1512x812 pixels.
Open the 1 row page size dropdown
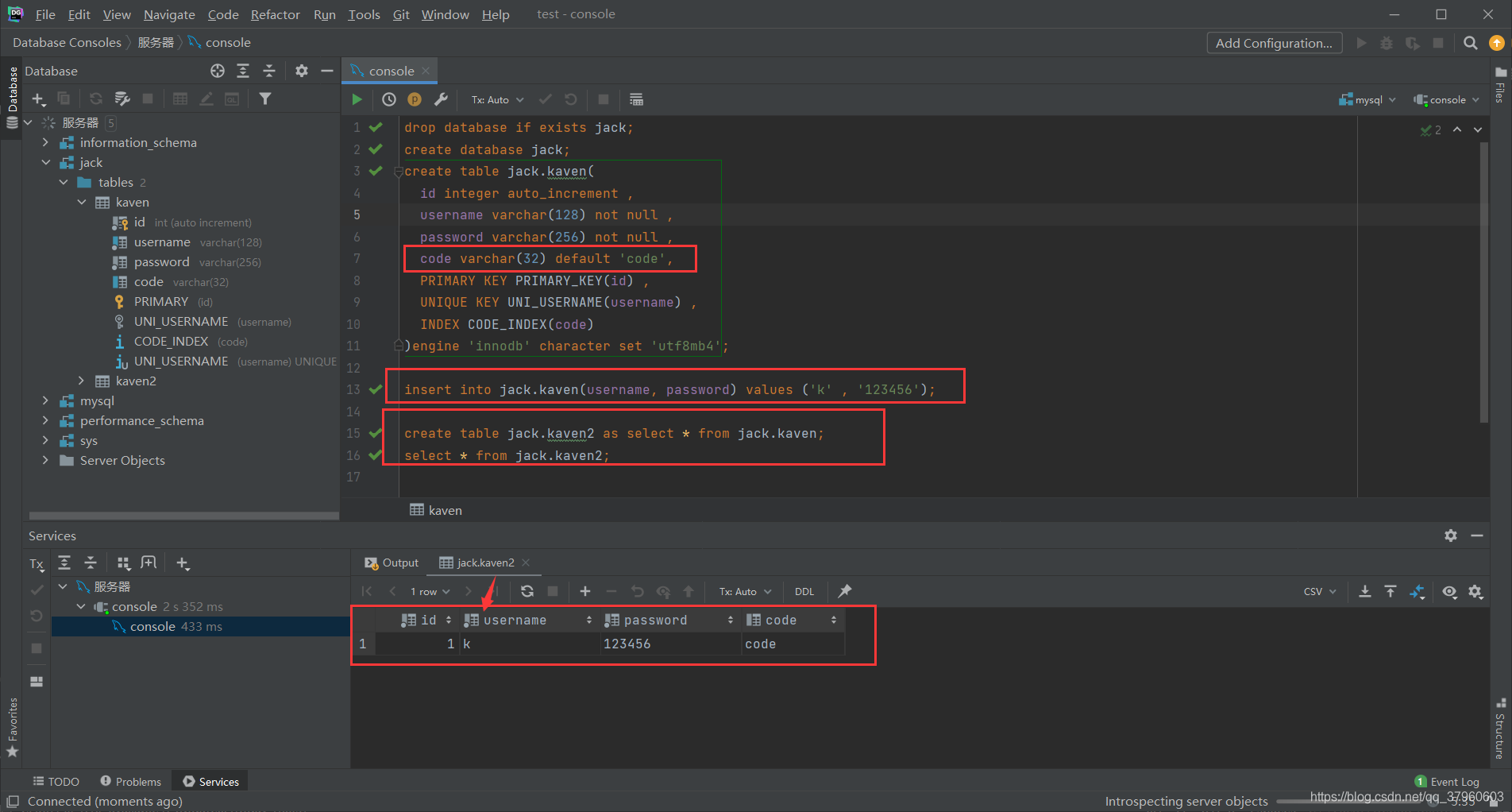430,591
